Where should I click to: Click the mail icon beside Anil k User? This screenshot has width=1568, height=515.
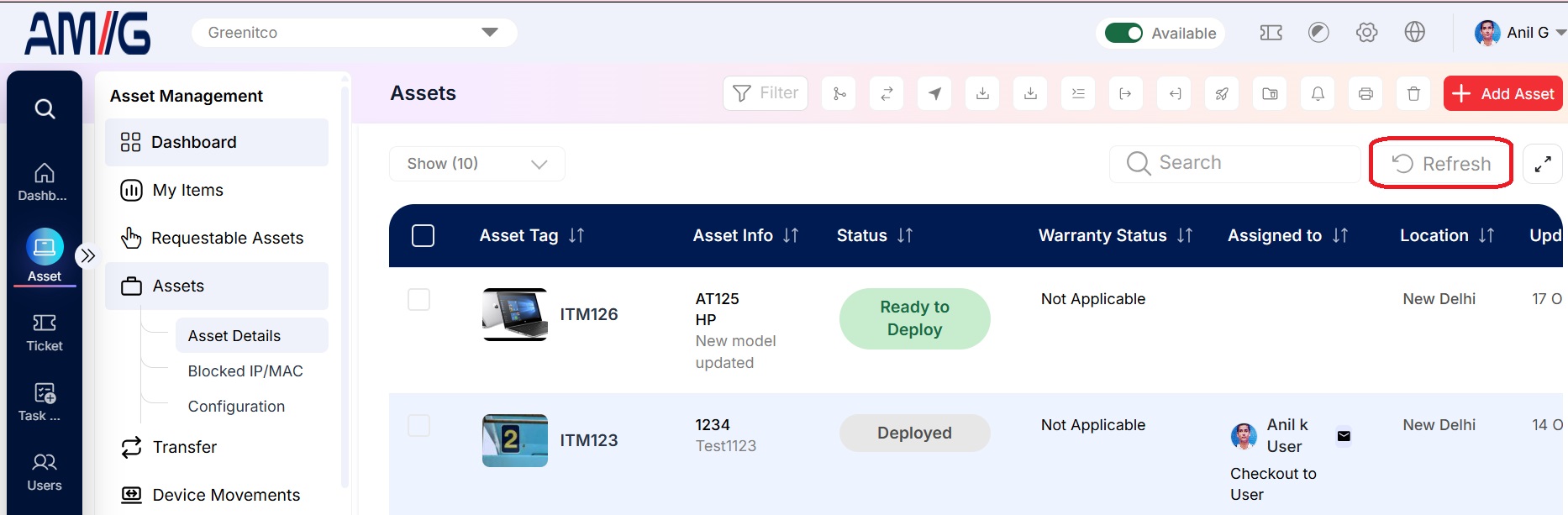[1344, 436]
